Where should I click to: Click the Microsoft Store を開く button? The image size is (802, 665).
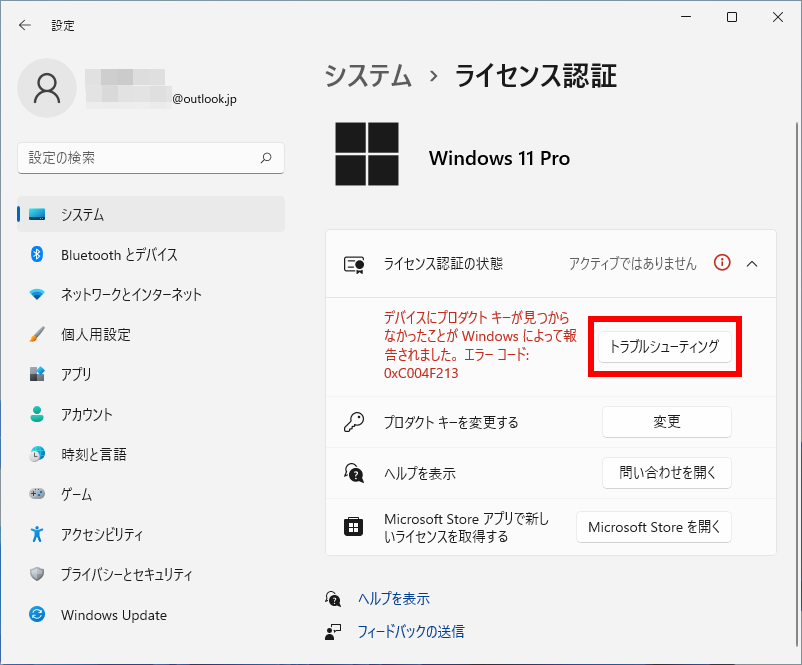(x=654, y=527)
